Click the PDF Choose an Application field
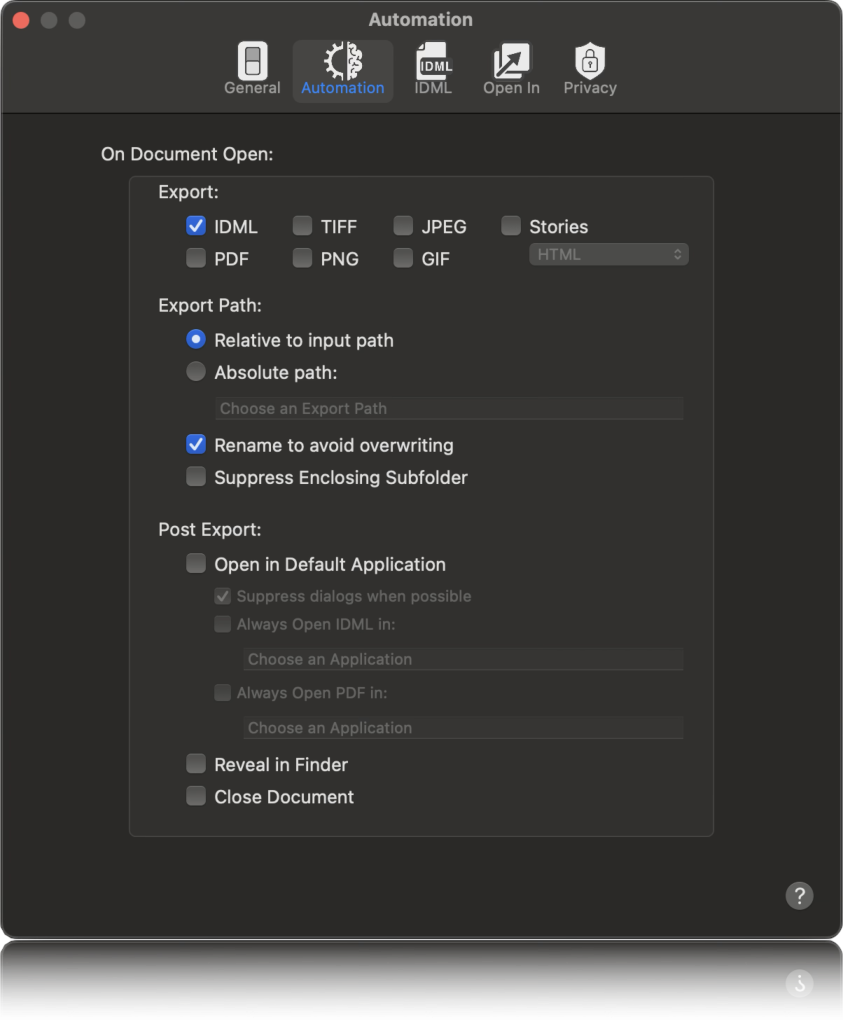This screenshot has height=1024, width=843. coord(464,728)
